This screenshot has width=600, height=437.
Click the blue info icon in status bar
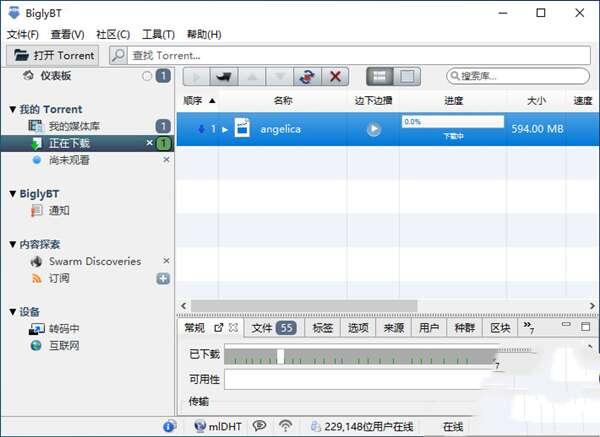[x=169, y=426]
